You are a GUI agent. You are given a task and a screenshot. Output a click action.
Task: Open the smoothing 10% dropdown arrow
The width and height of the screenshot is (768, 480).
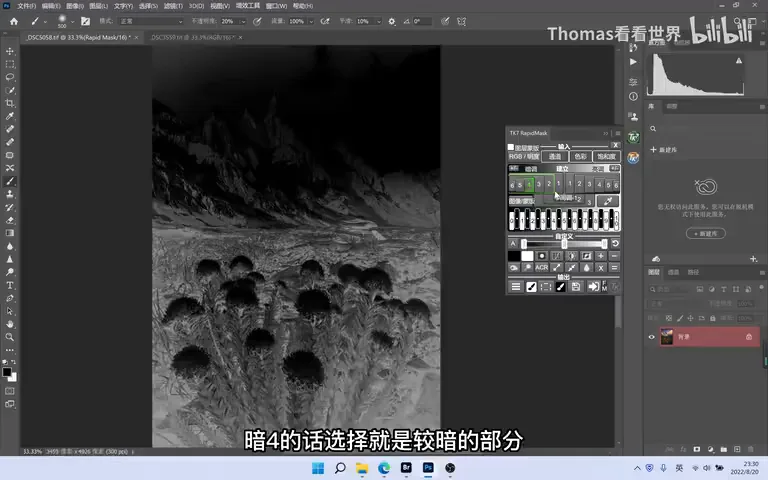point(379,22)
